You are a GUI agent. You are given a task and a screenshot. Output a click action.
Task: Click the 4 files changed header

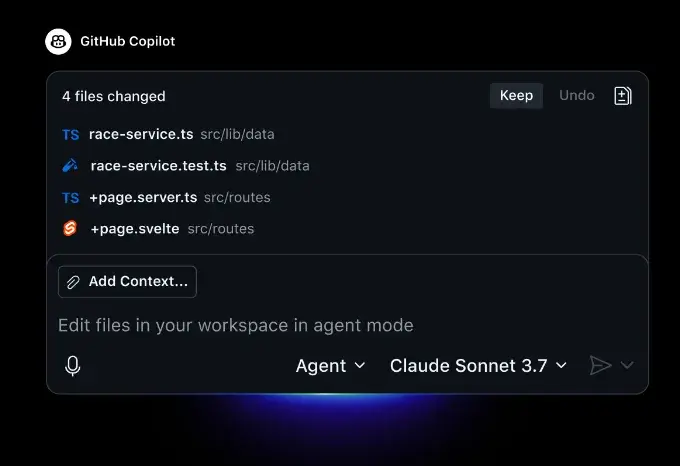pos(114,97)
